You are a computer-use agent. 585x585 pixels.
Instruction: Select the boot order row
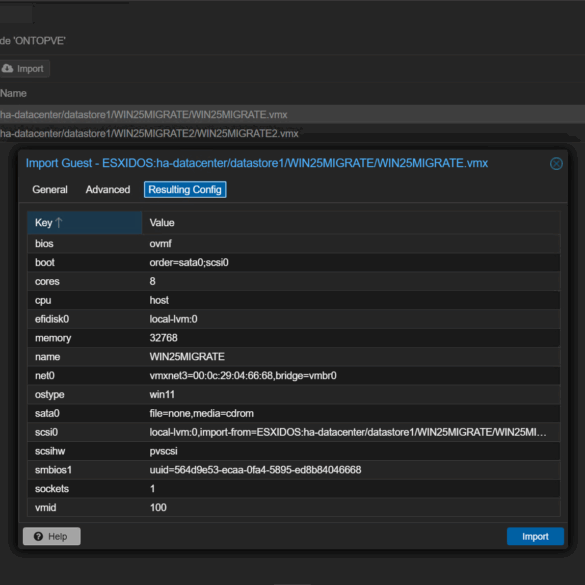click(x=294, y=263)
